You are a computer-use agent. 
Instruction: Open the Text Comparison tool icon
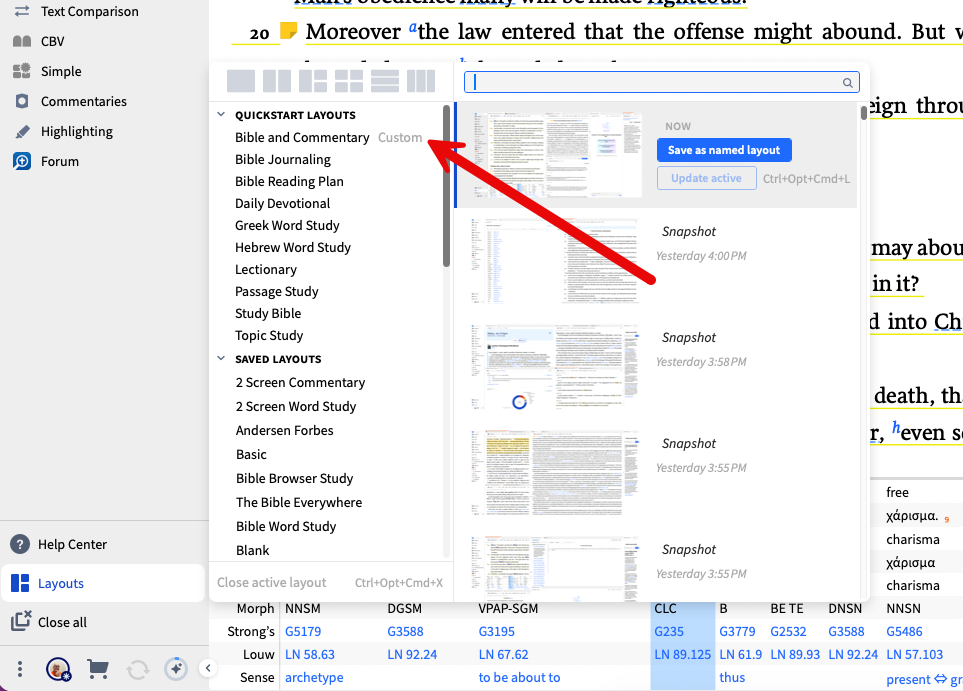(x=21, y=11)
